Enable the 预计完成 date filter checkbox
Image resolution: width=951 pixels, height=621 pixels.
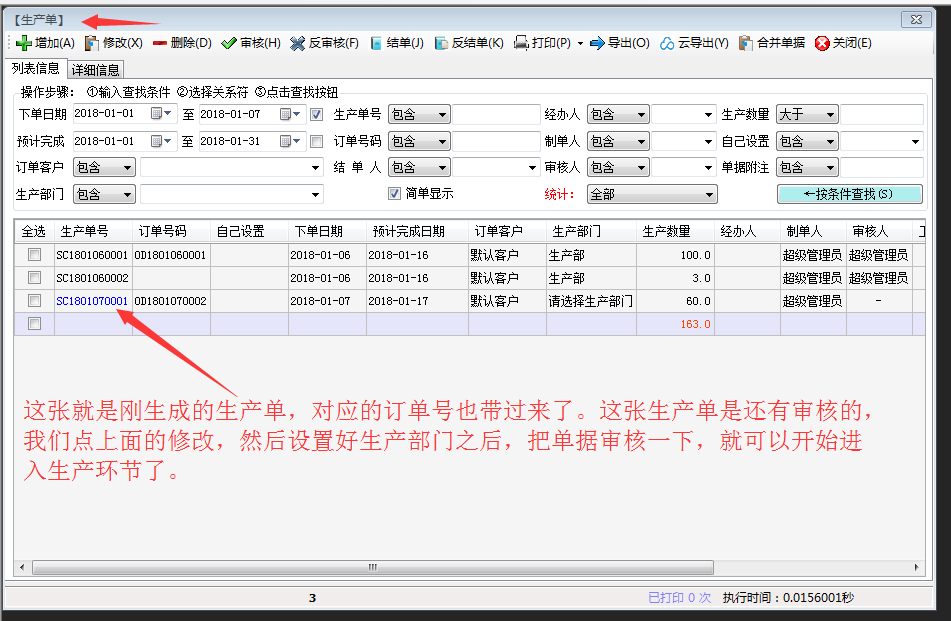tap(317, 141)
